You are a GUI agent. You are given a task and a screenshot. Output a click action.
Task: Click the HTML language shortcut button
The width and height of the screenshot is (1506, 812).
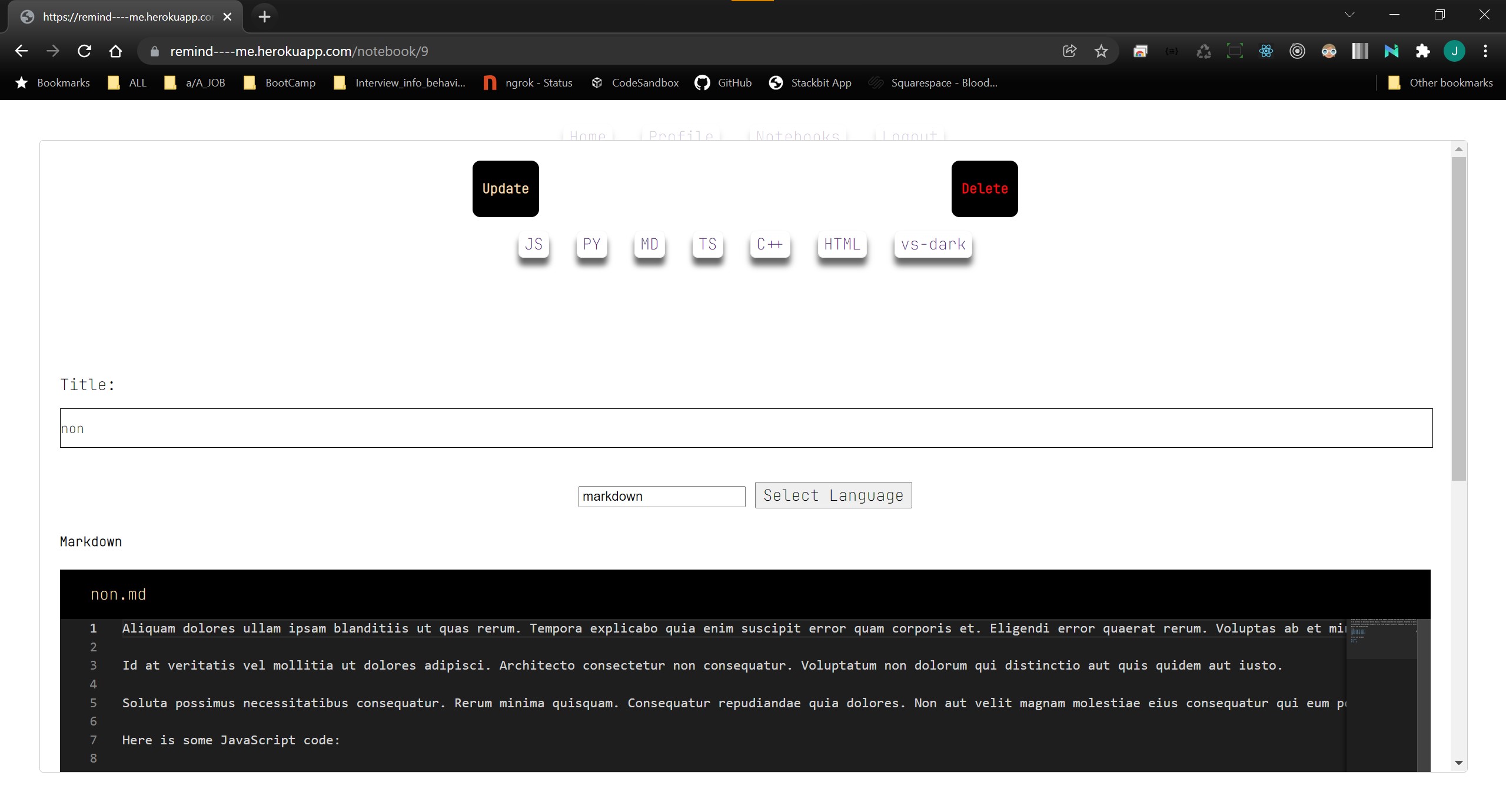pos(840,243)
